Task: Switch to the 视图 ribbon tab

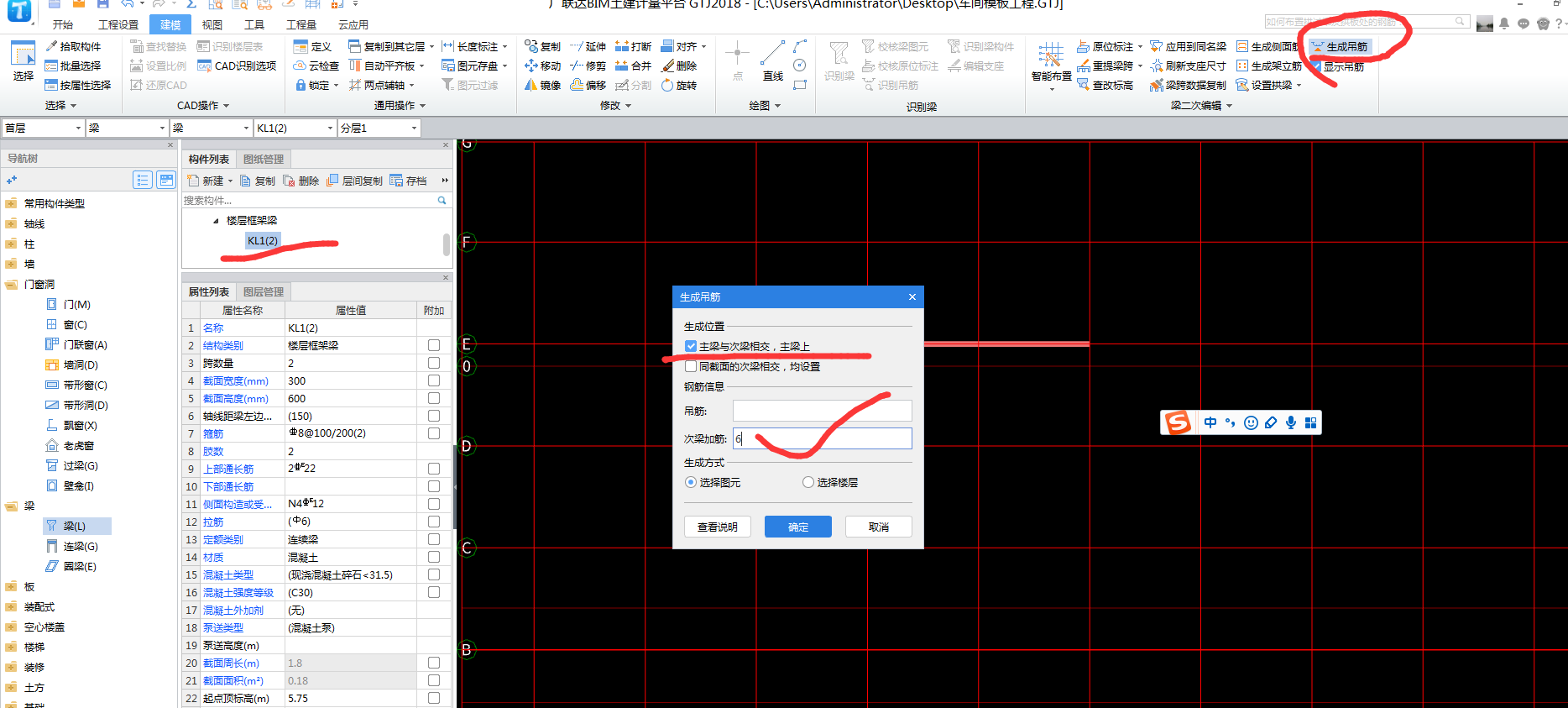Action: [212, 24]
